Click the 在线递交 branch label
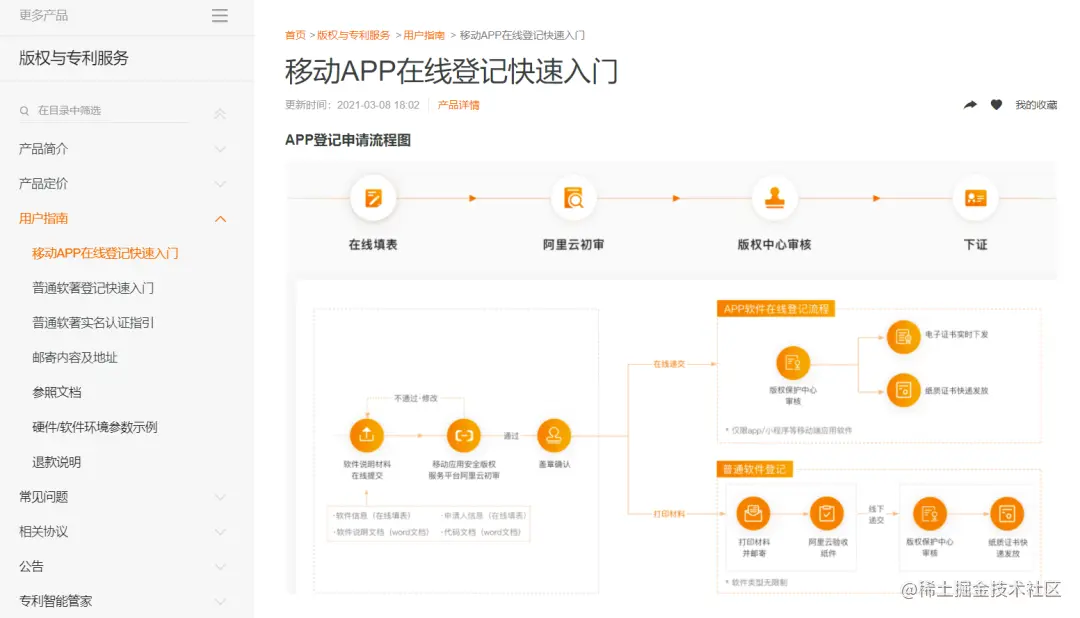The image size is (1080, 618). [x=669, y=364]
